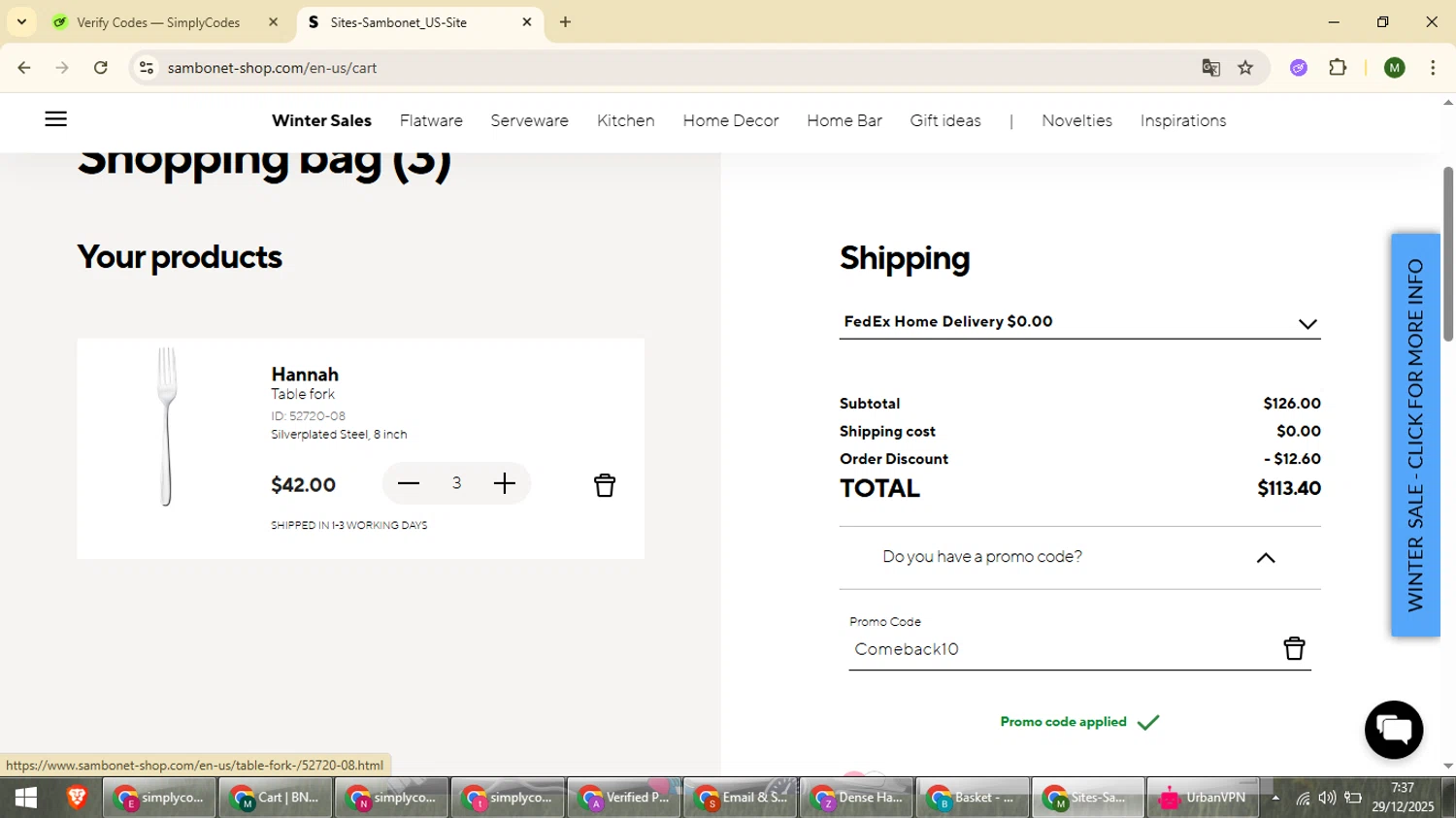
Task: Open the network tray icon
Action: (1303, 798)
